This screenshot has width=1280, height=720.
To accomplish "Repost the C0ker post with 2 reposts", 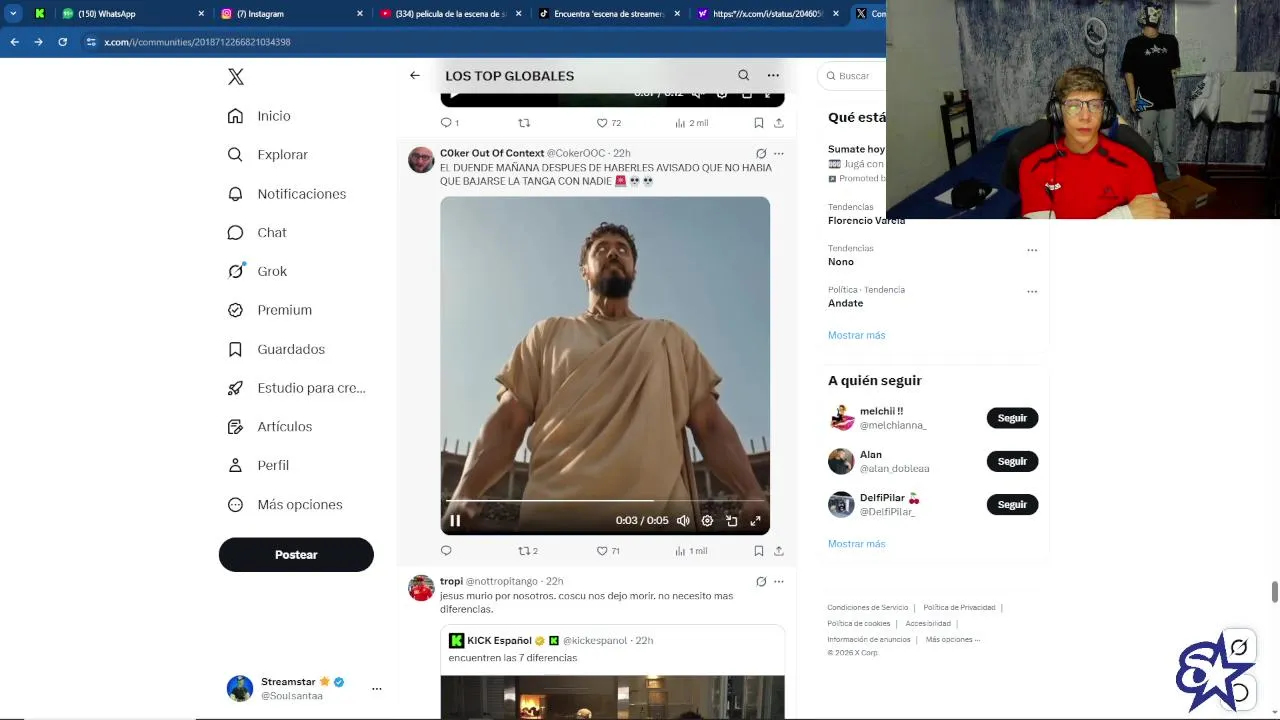I will tap(528, 551).
